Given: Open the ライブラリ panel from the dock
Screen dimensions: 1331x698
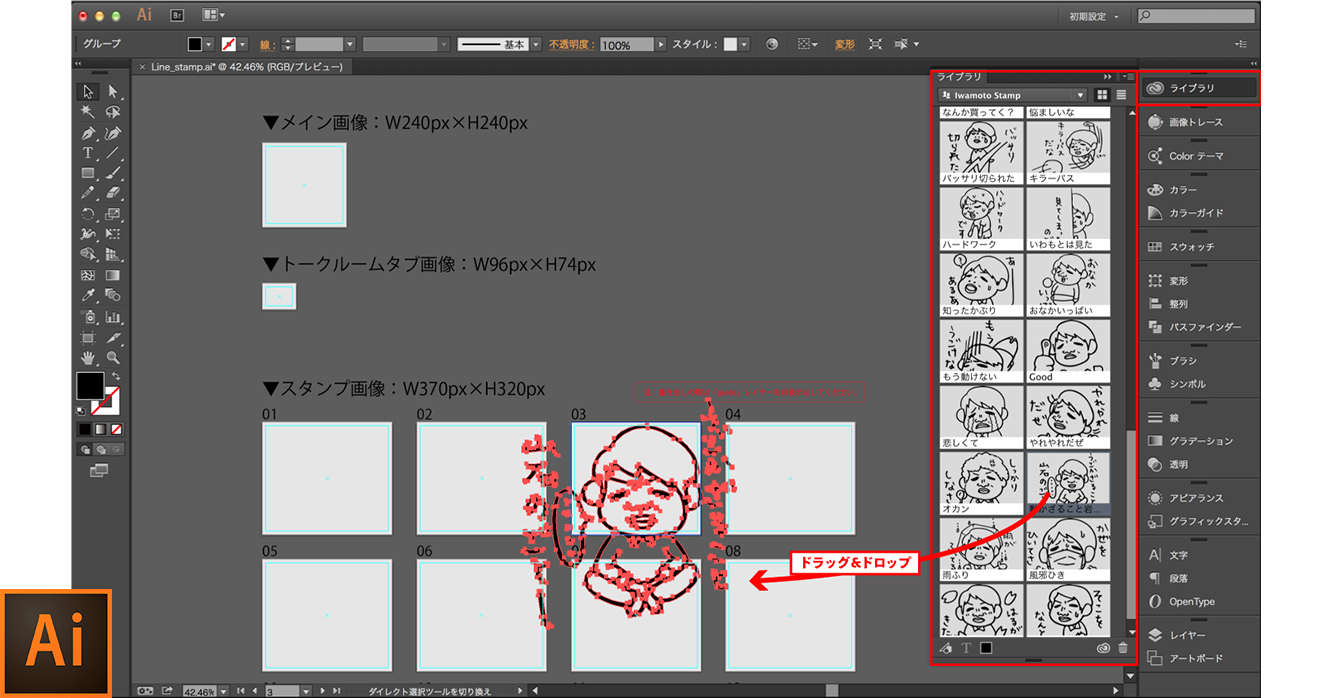Looking at the screenshot, I should tap(1199, 88).
